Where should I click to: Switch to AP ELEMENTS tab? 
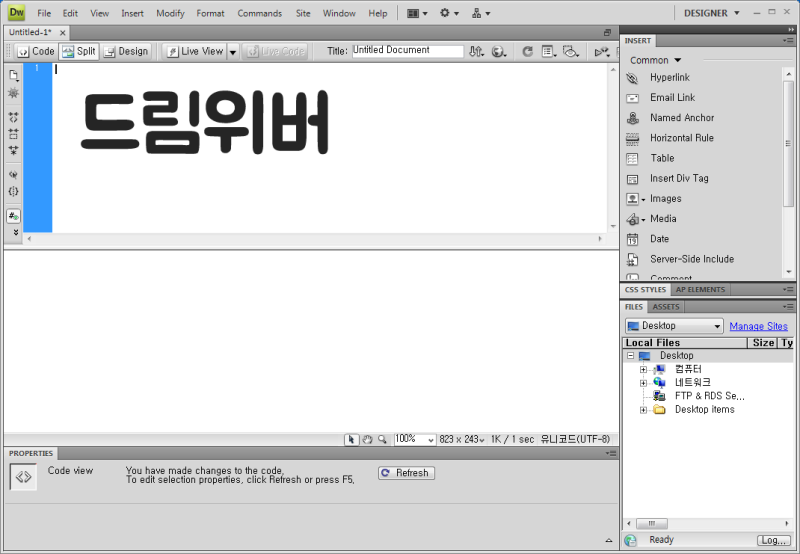coord(700,290)
